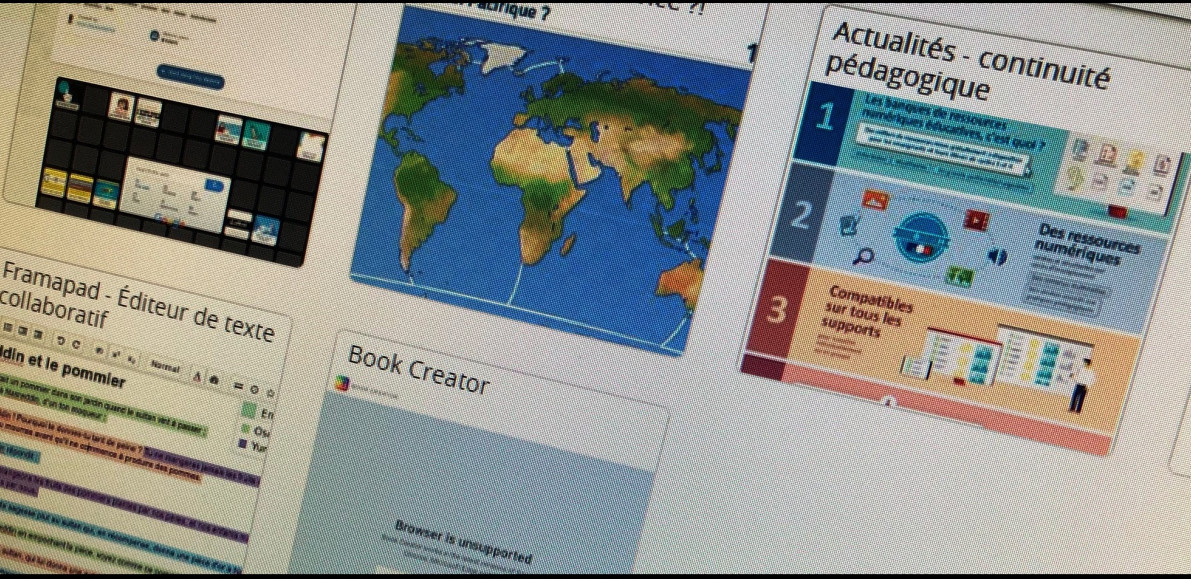
Task: Click the blue search button in the tile grid
Action: pyautogui.click(x=215, y=185)
